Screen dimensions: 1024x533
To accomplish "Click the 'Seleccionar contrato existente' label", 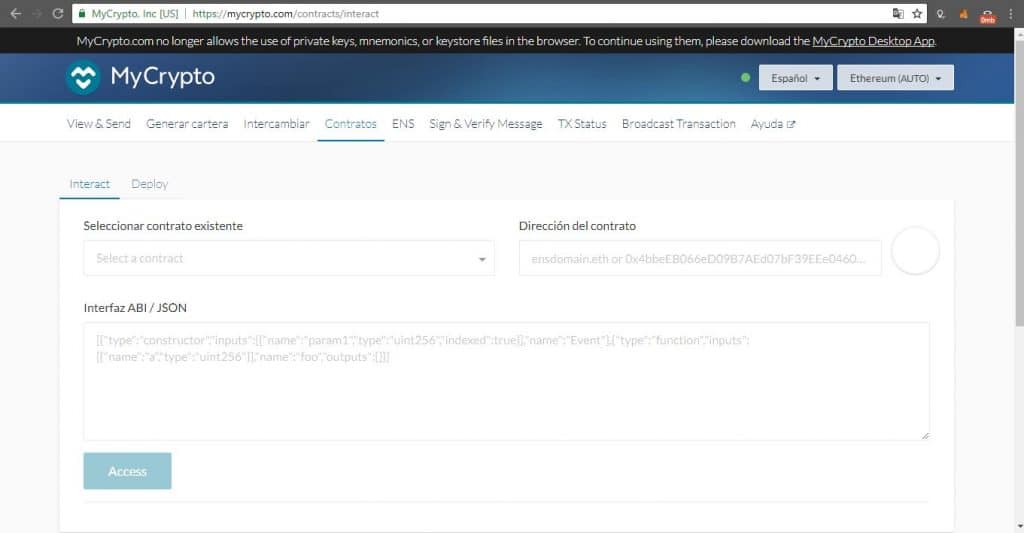I will (x=163, y=225).
